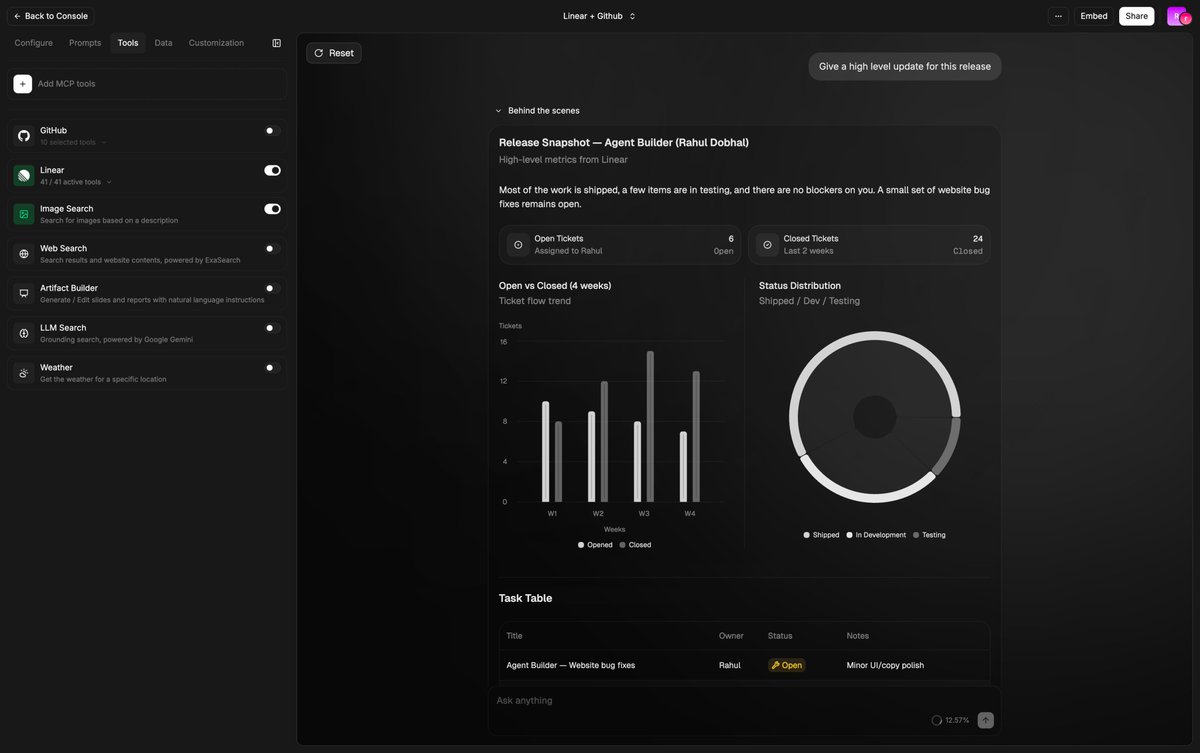Click the Owner column header

[731, 636]
